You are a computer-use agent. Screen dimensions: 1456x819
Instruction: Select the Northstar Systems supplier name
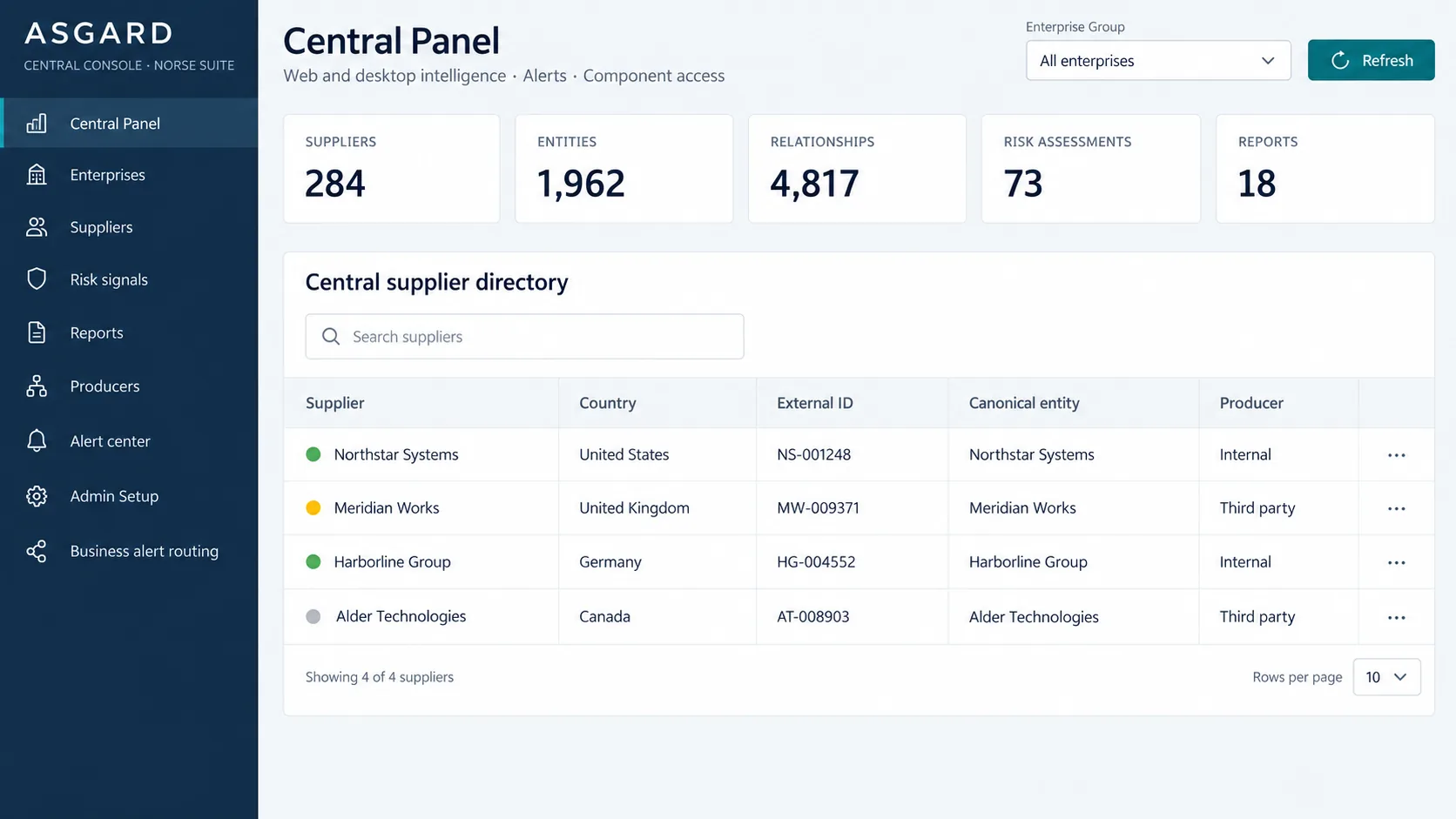point(396,454)
